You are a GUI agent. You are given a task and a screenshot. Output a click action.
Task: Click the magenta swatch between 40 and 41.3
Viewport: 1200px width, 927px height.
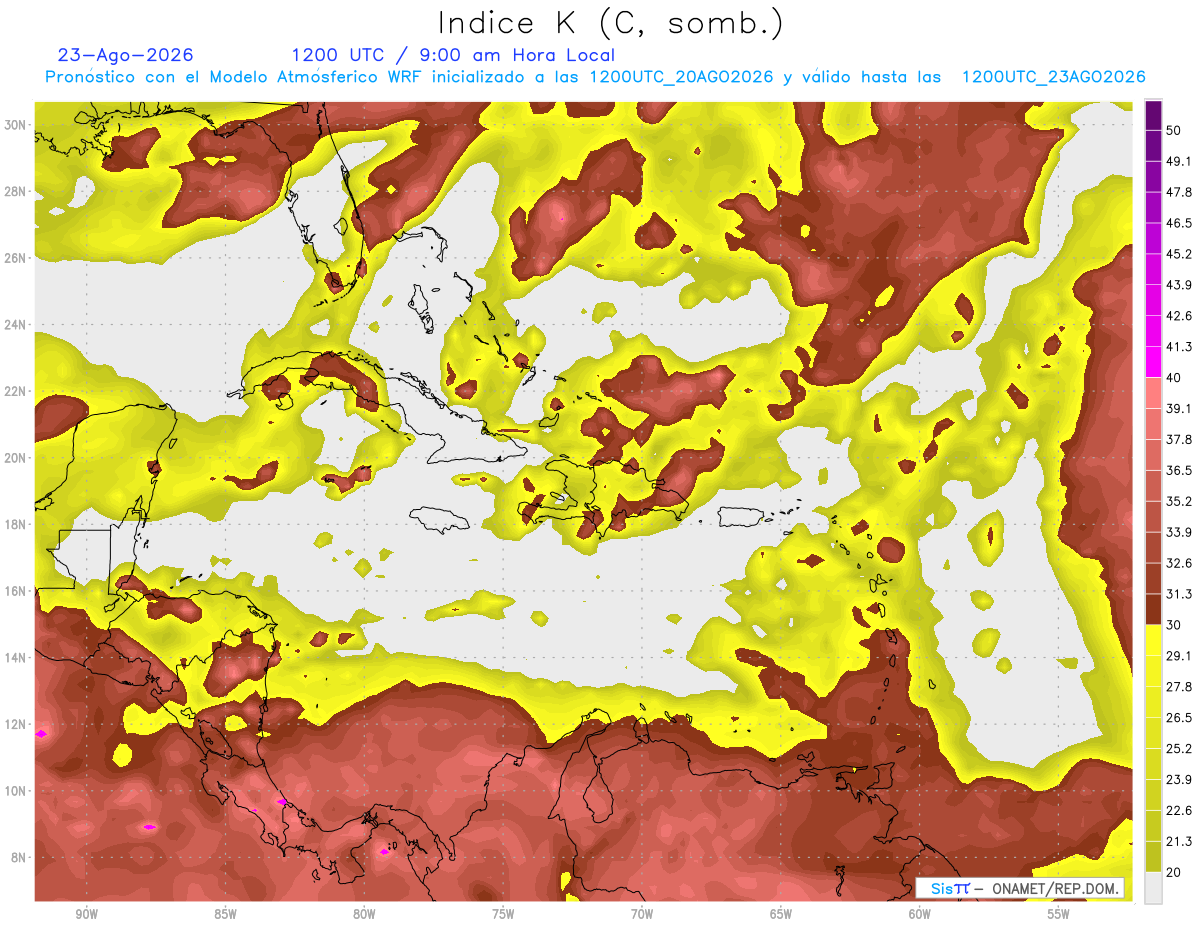point(1153,362)
